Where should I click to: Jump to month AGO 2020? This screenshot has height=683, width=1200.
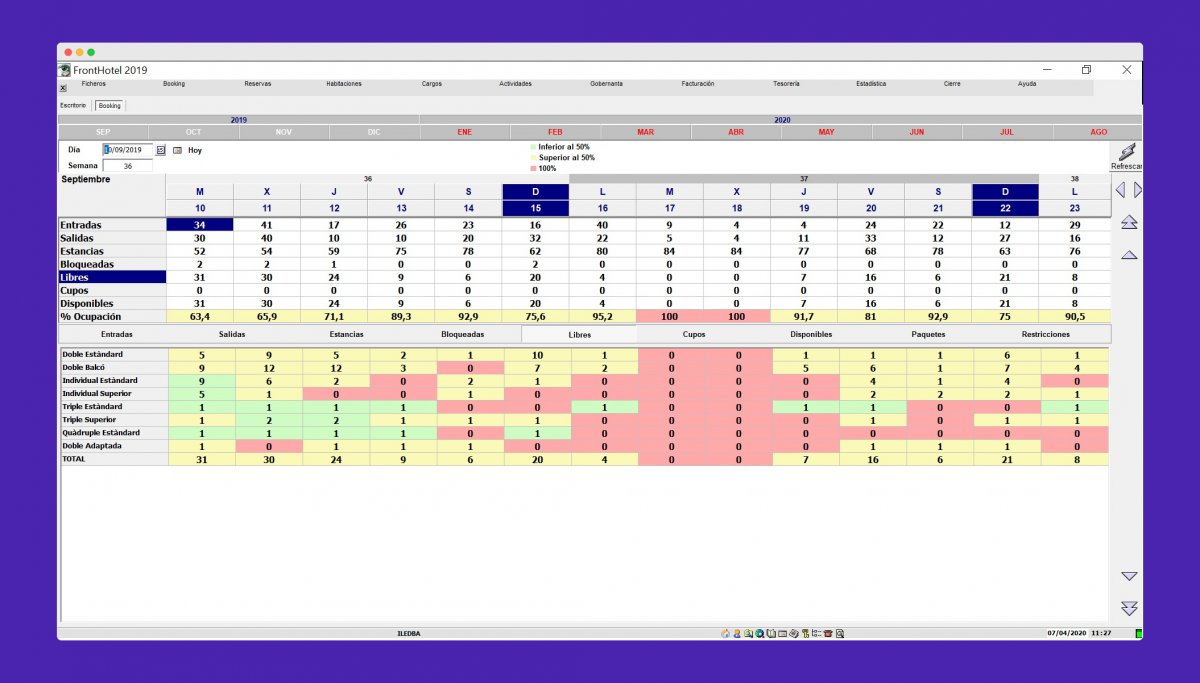1099,132
